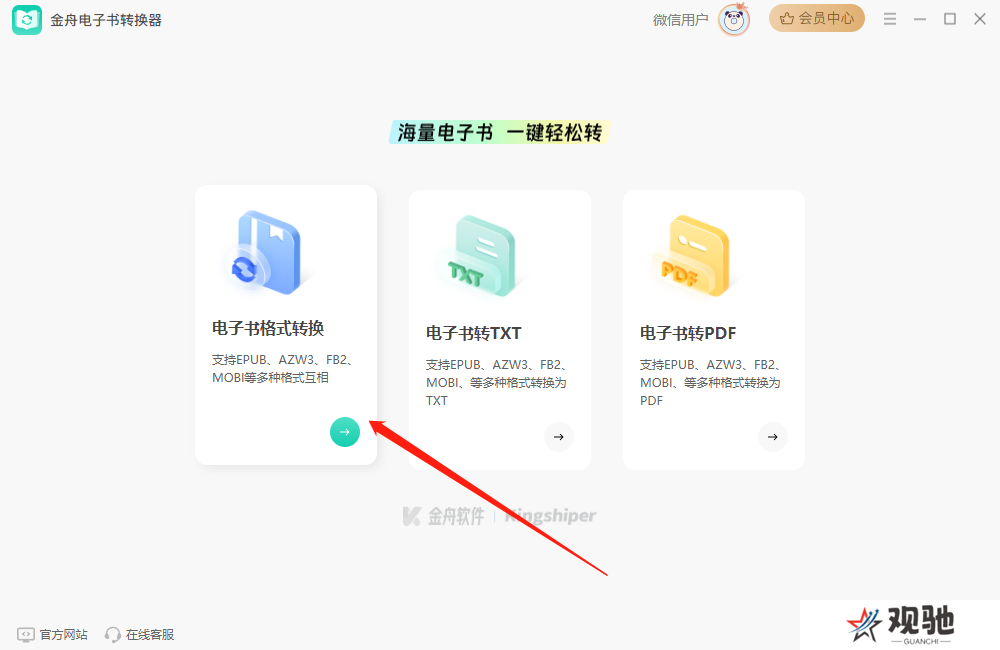Click the arrow button on 电子书转TXT card
The image size is (1000, 650).
click(559, 437)
